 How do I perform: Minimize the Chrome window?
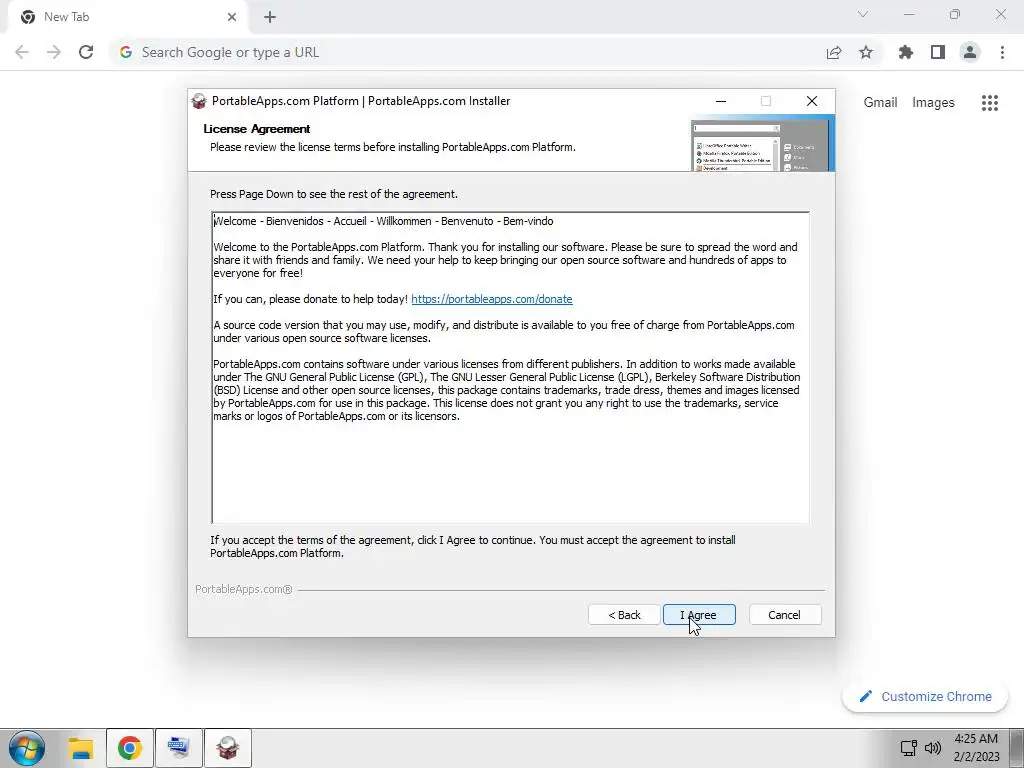click(x=909, y=14)
